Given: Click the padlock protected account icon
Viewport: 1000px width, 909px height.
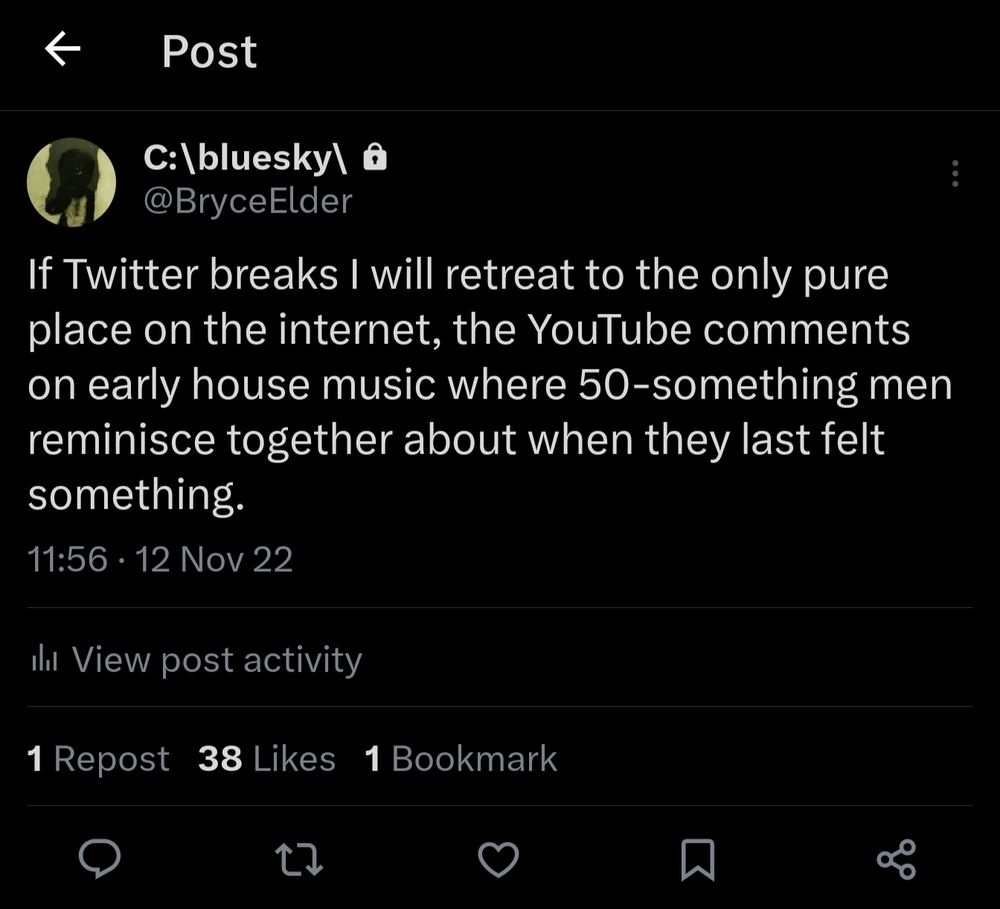Looking at the screenshot, I should 373,157.
